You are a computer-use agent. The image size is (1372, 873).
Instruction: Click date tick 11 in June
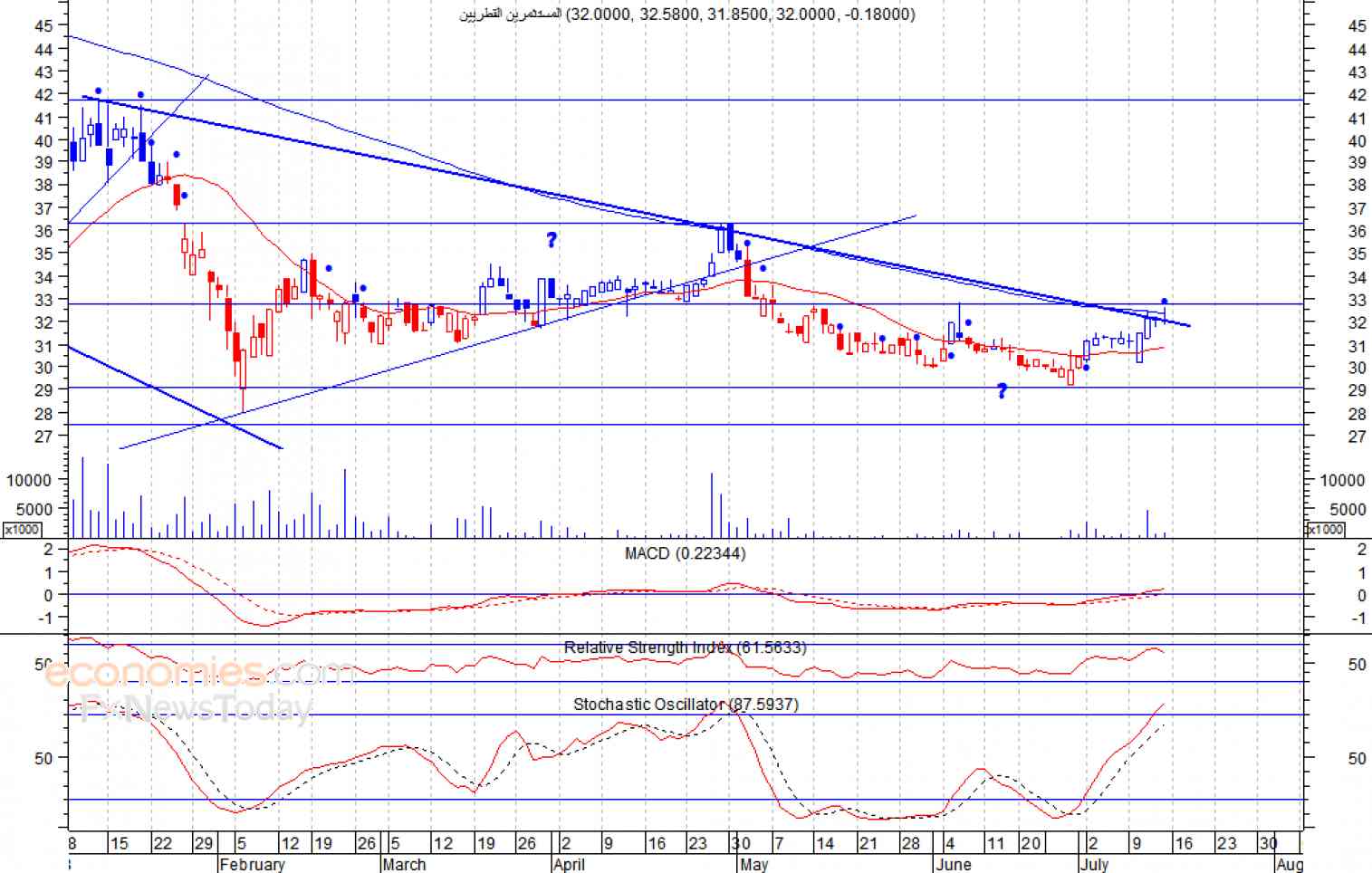995,843
